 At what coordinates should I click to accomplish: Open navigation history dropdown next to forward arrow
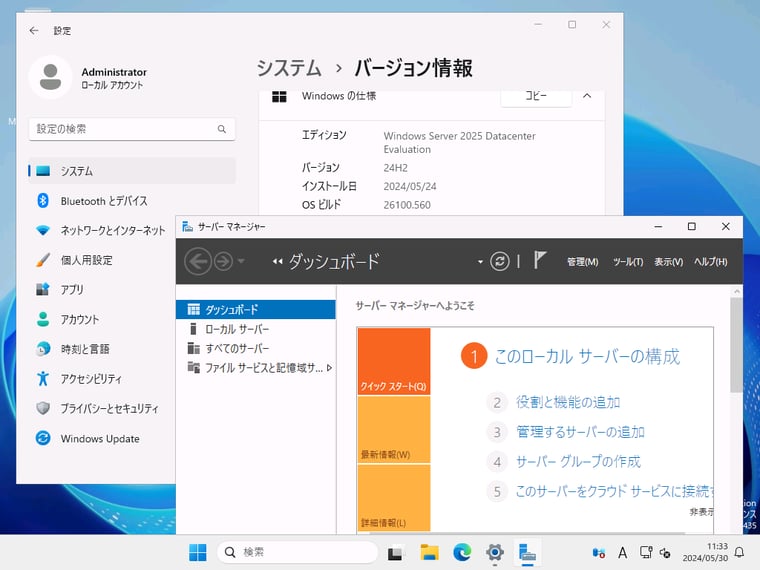coord(241,261)
